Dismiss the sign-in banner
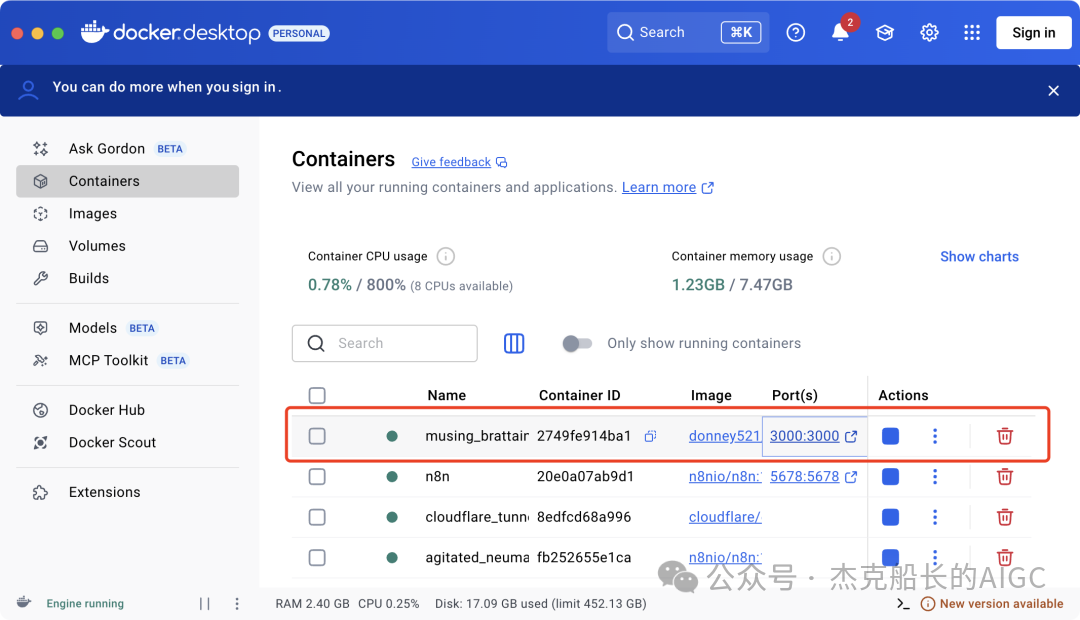 click(1053, 90)
